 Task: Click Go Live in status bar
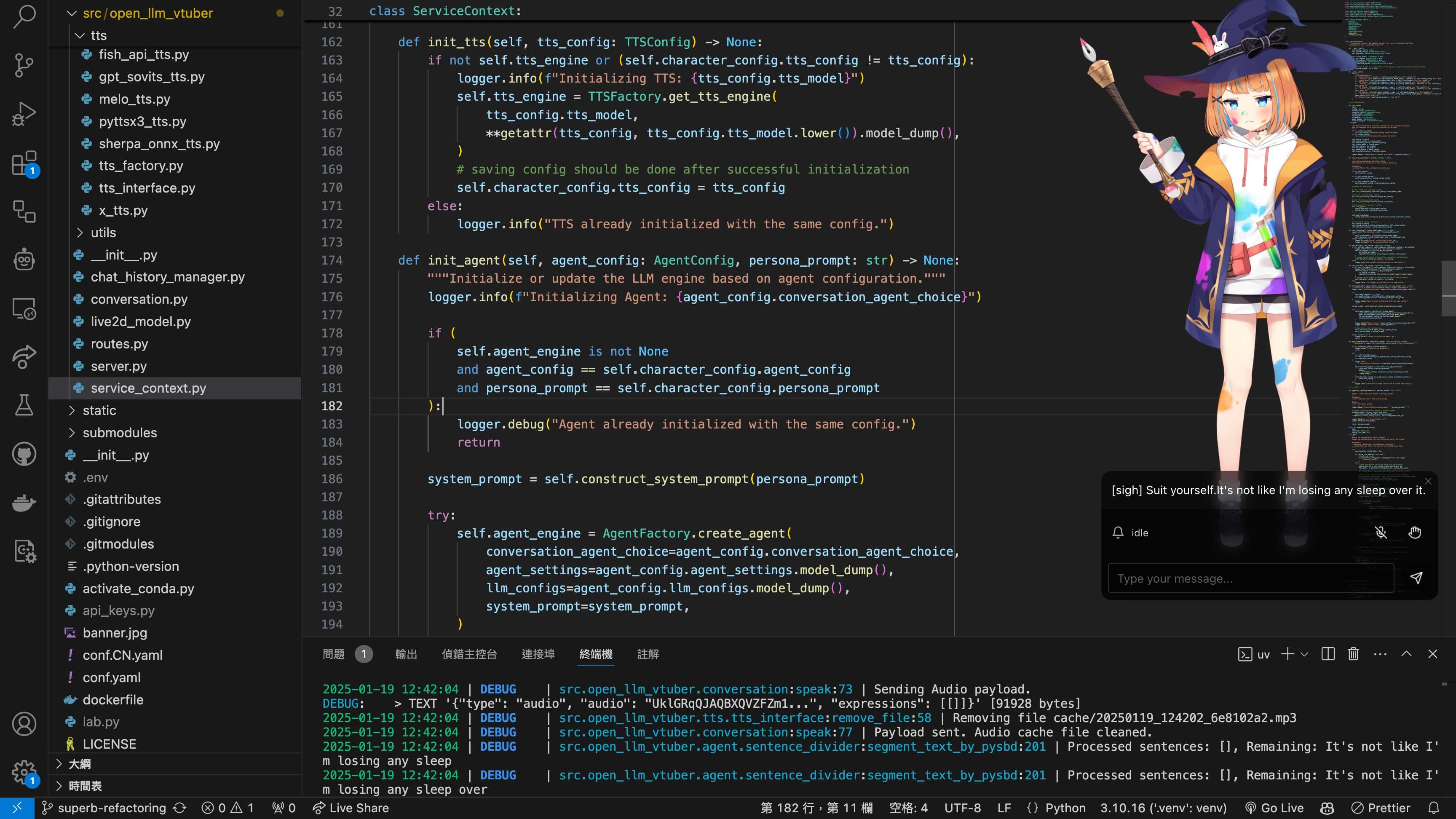(x=1274, y=808)
